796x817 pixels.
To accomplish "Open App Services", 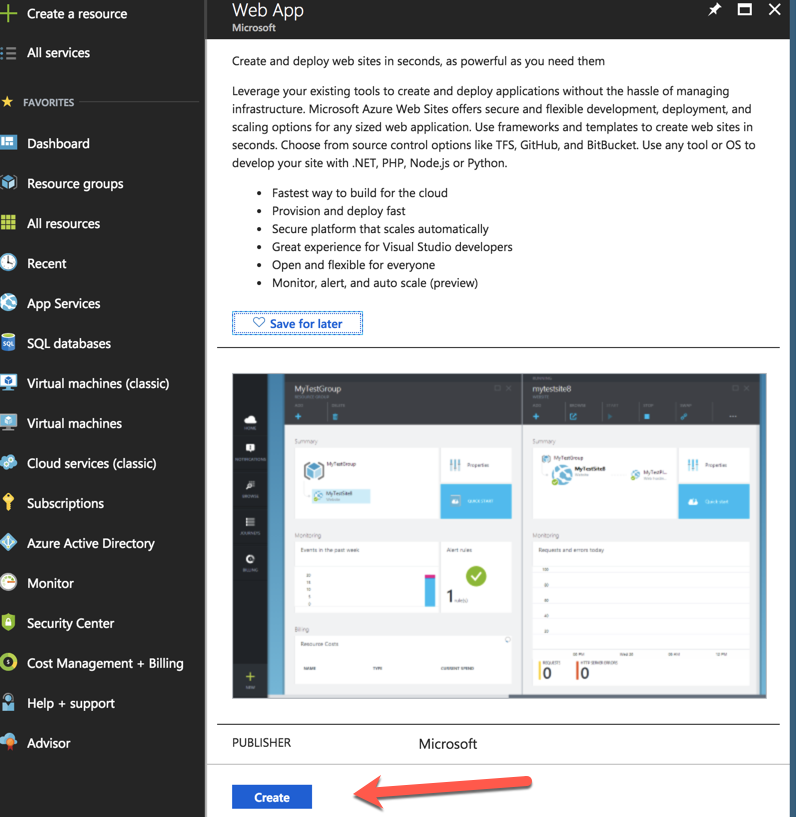I will tap(64, 303).
